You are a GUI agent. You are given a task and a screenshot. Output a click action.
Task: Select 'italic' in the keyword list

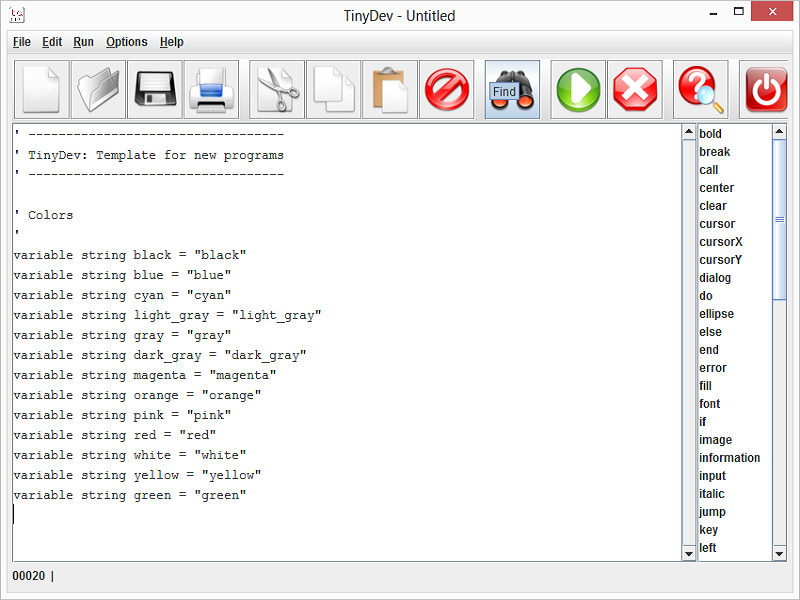click(x=711, y=494)
